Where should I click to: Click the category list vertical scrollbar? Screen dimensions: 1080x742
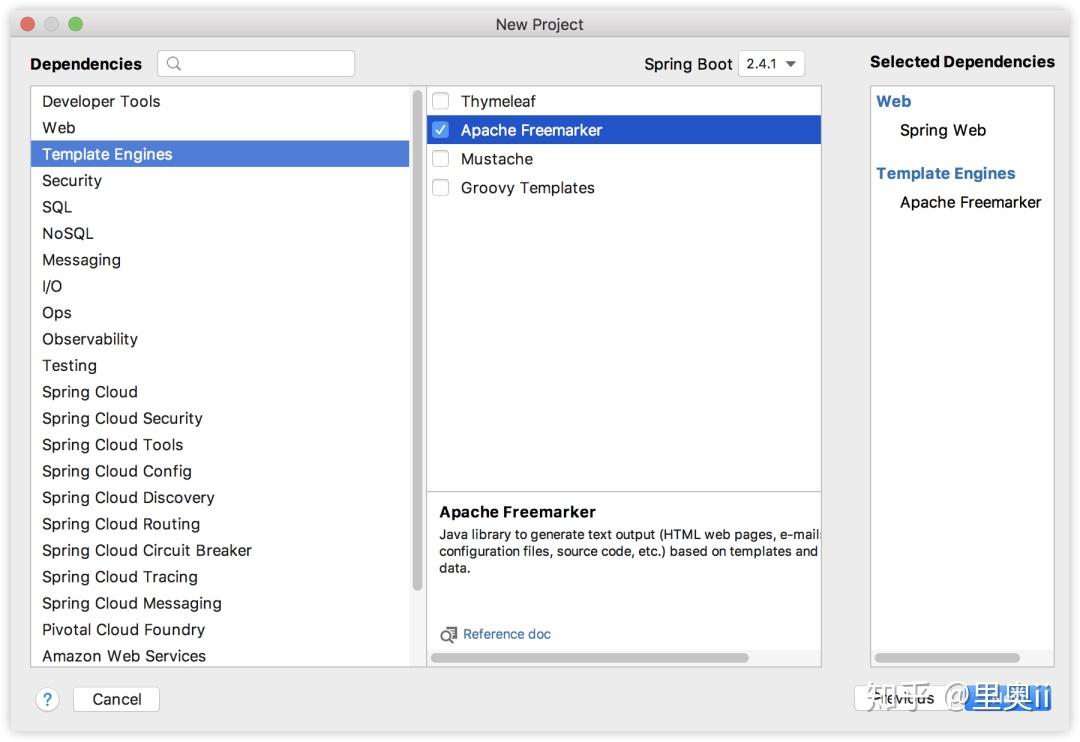click(x=417, y=340)
